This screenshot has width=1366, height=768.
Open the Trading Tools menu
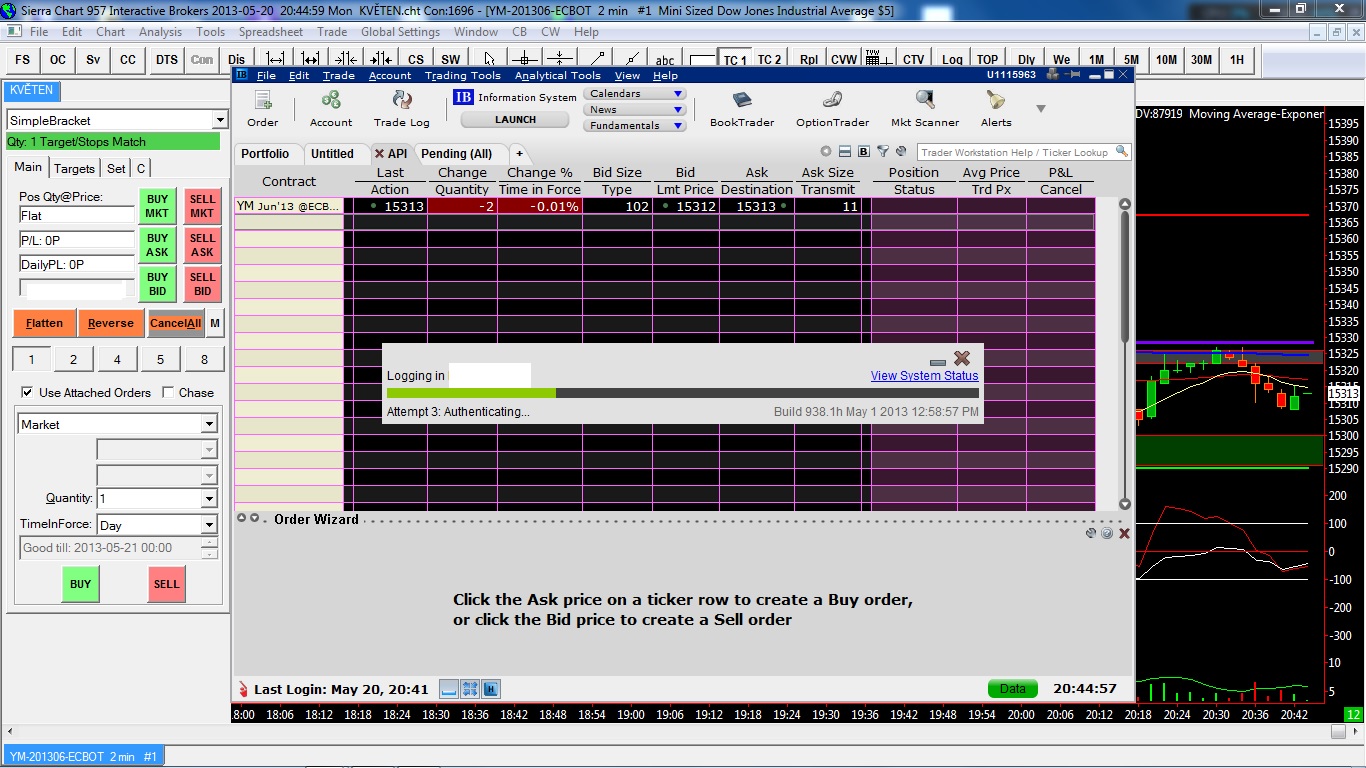pyautogui.click(x=462, y=75)
